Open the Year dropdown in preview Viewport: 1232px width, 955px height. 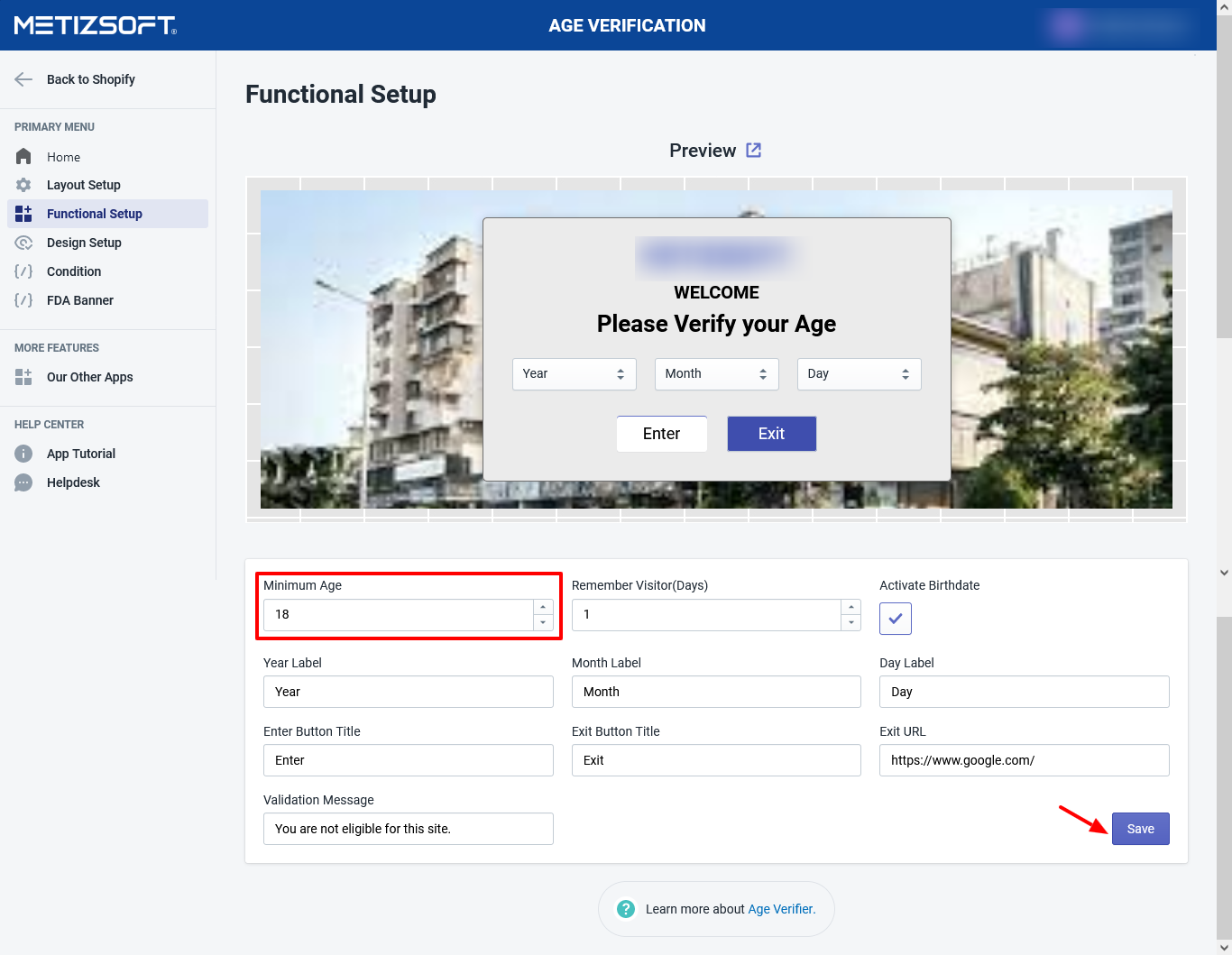pos(574,374)
